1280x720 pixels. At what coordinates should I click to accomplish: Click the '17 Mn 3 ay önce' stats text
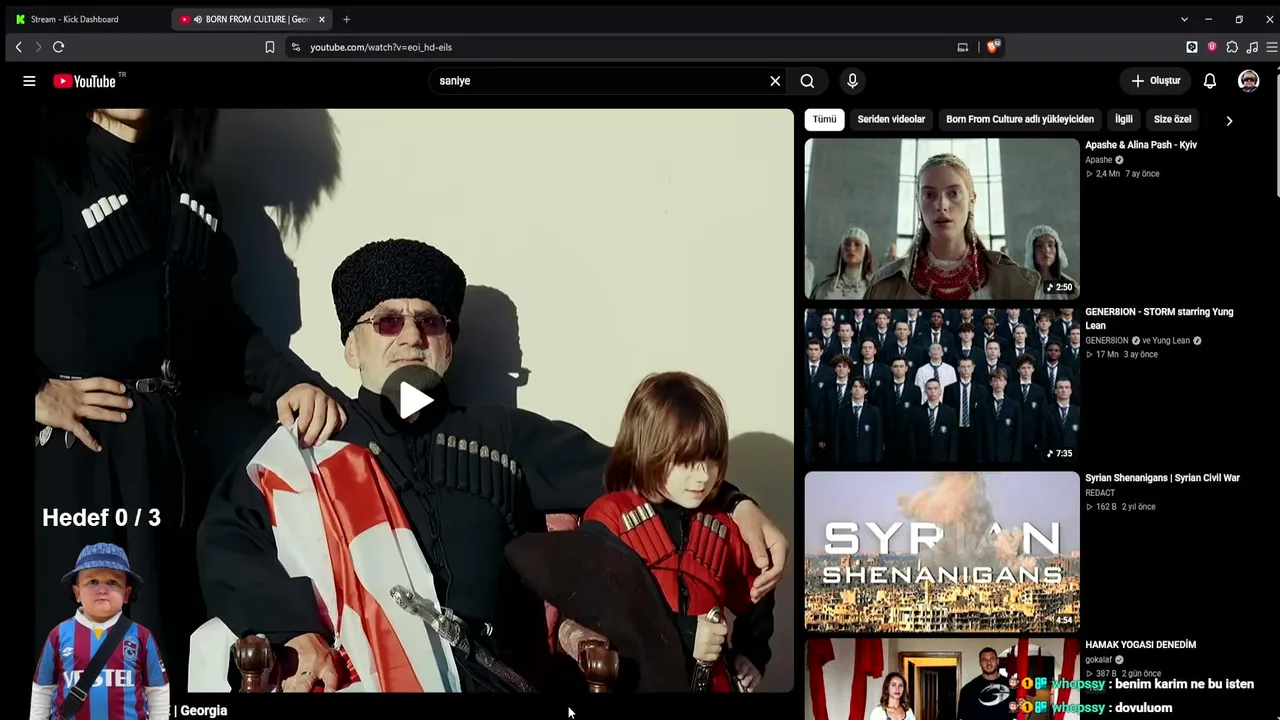1121,354
